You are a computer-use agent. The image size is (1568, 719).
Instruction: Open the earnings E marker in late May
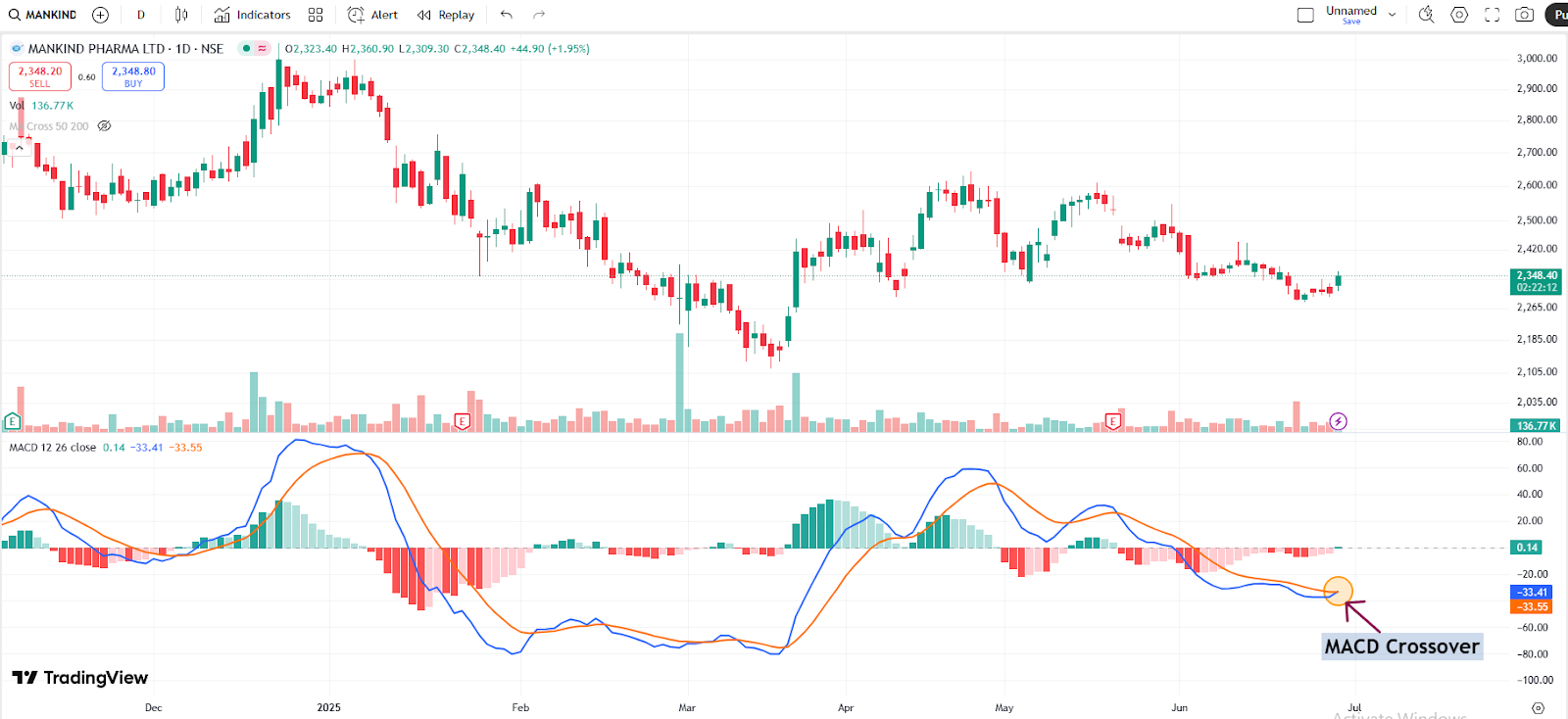pos(1113,421)
